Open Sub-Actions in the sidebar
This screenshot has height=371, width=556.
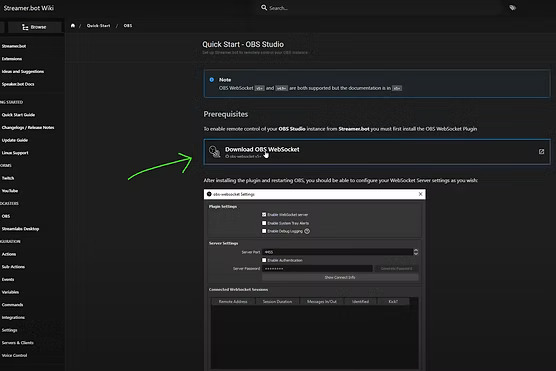13,267
